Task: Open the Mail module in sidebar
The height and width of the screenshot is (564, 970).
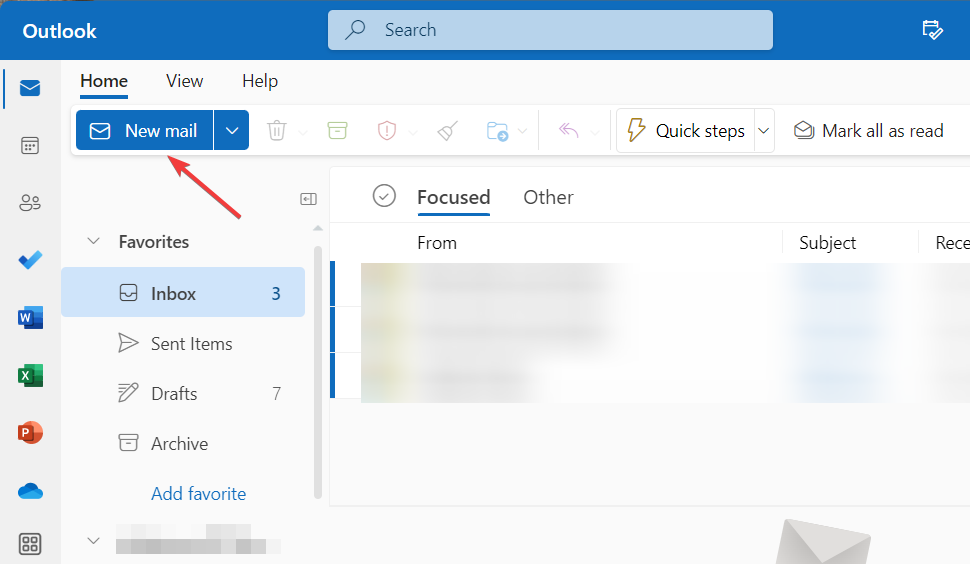Action: (30, 88)
